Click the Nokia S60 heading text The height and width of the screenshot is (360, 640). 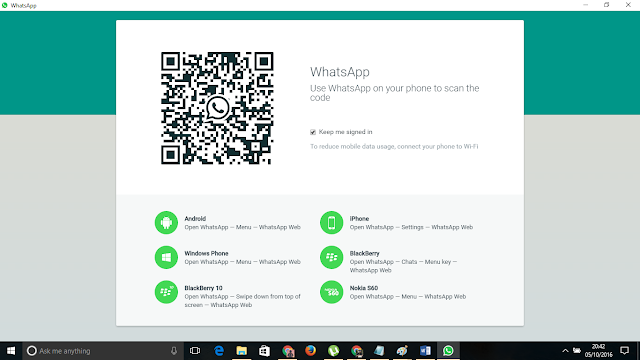click(x=364, y=288)
